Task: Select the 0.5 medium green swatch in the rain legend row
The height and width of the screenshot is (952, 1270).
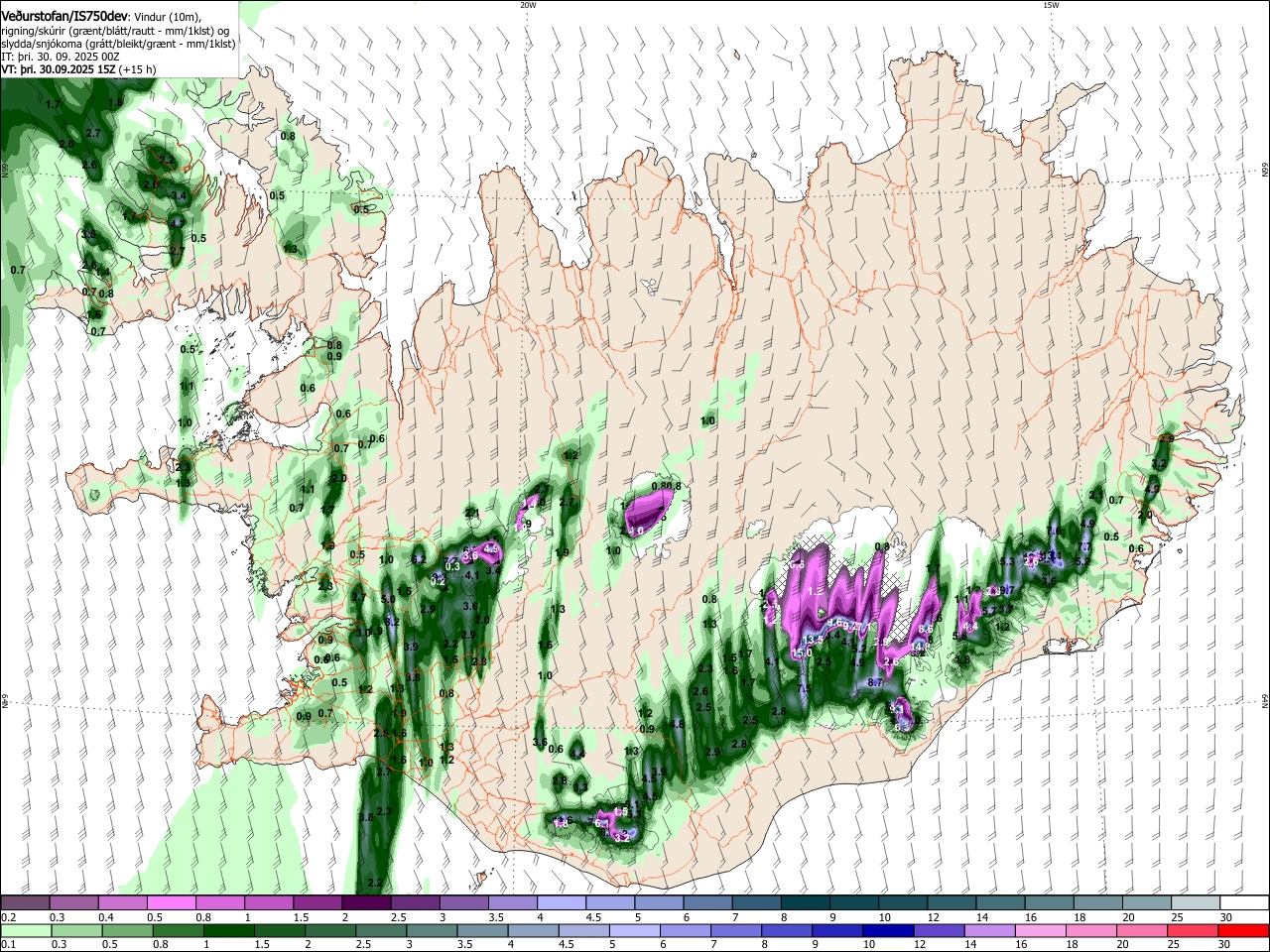Action: (128, 930)
